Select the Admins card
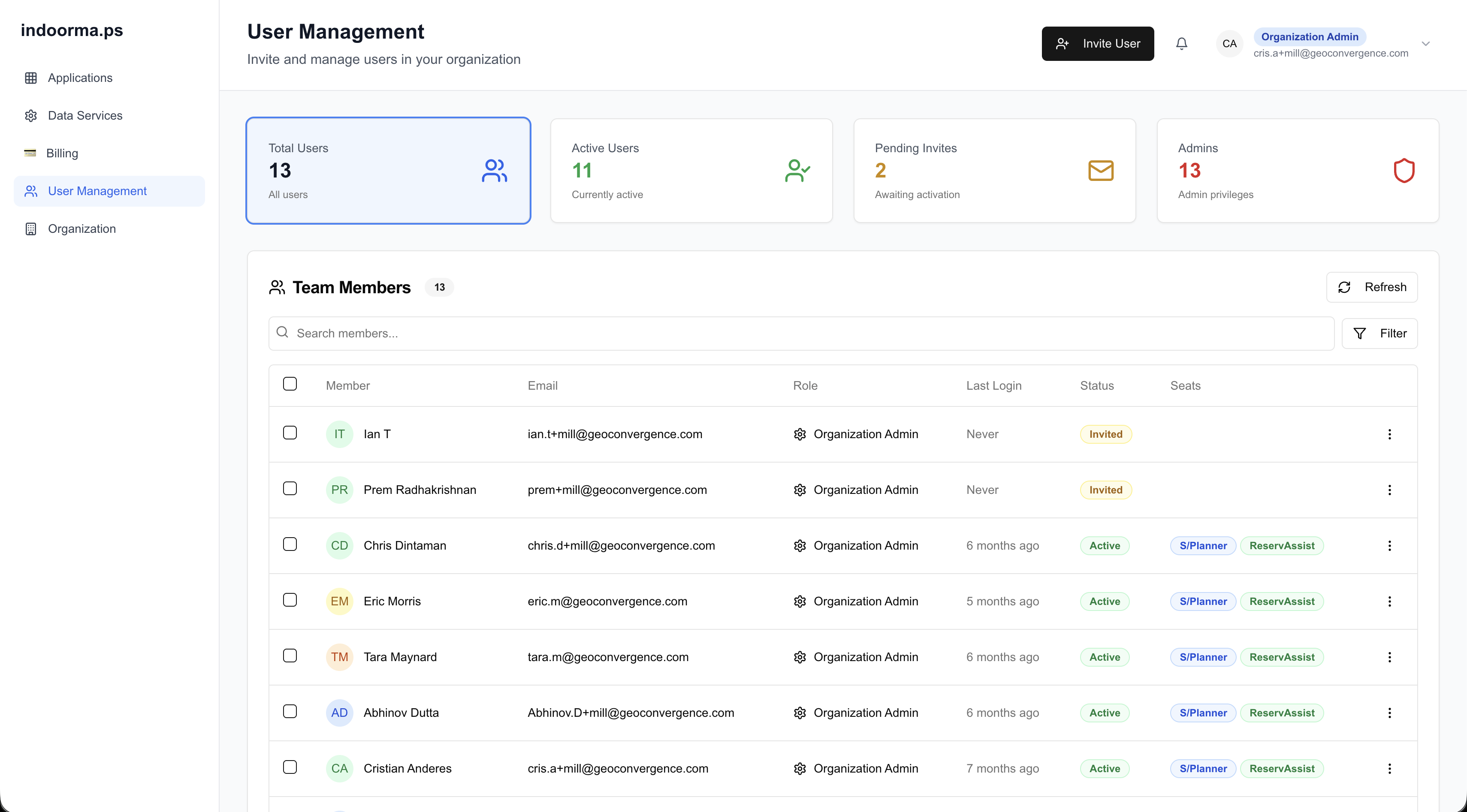 [x=1298, y=171]
